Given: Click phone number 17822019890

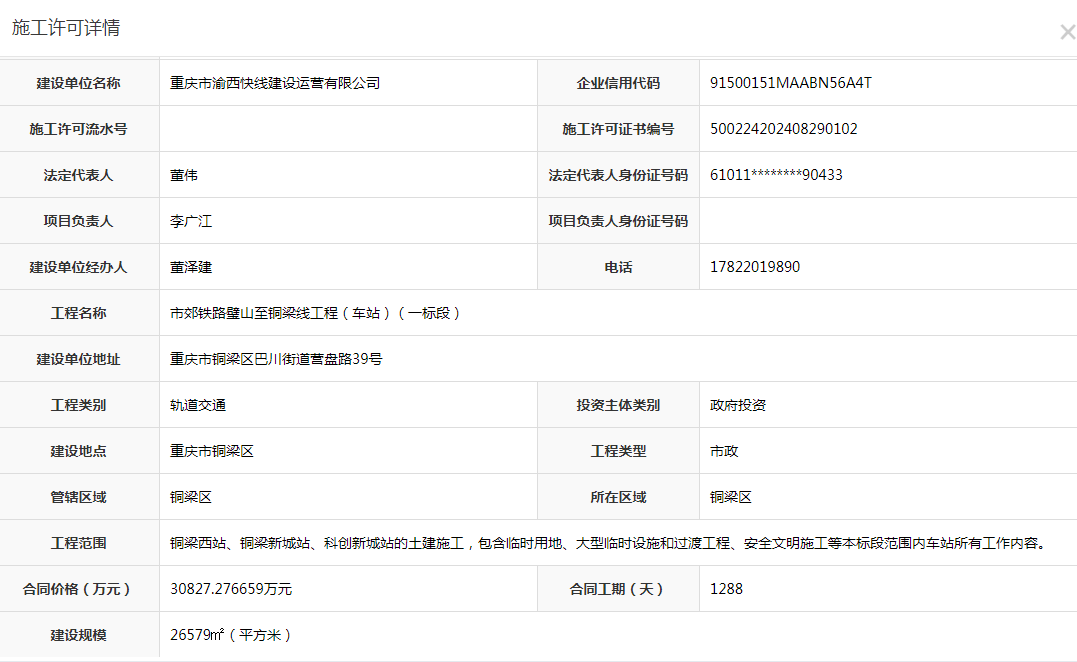Looking at the screenshot, I should [x=754, y=267].
